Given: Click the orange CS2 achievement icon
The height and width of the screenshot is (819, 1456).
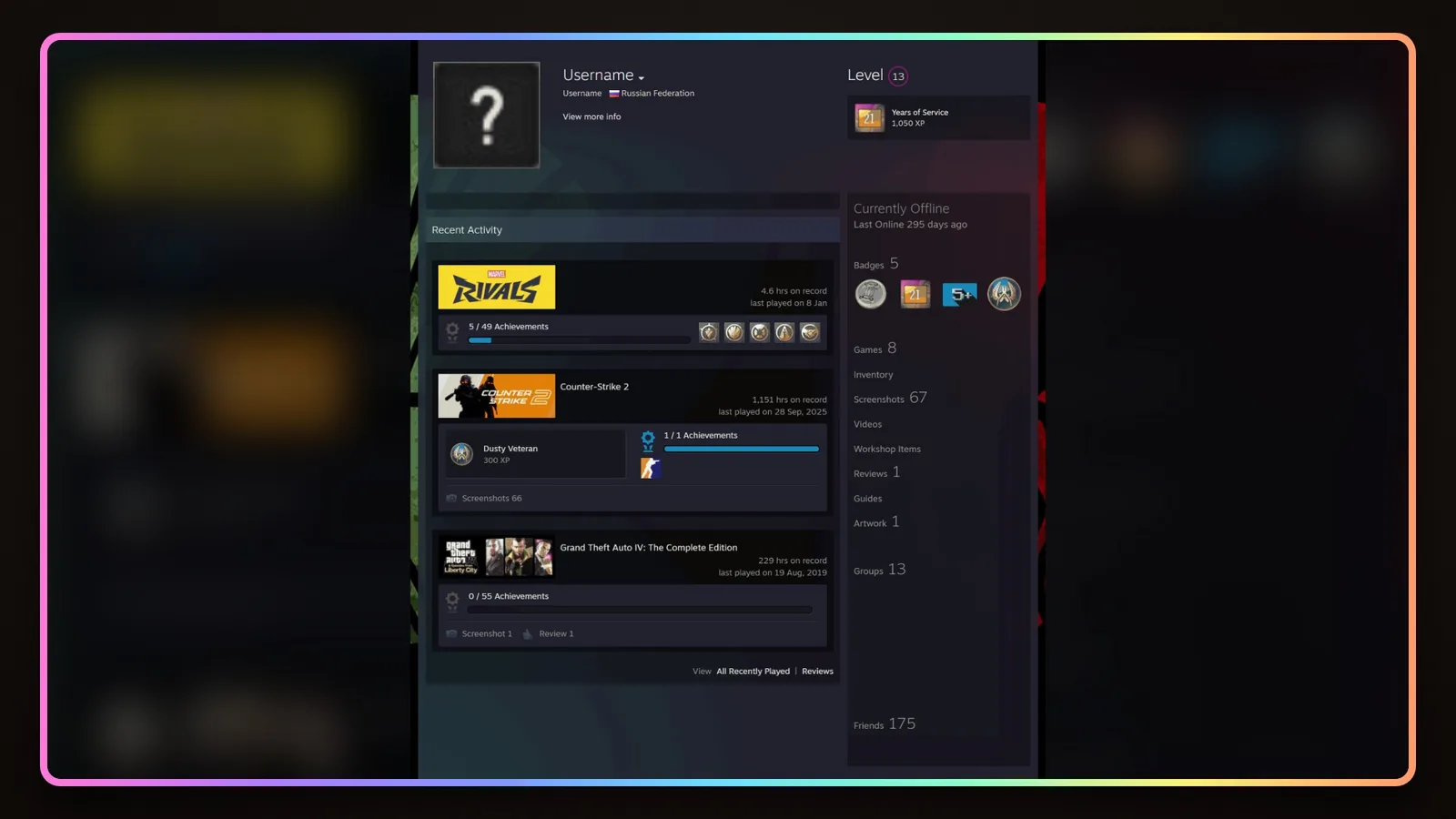Looking at the screenshot, I should coord(651,468).
